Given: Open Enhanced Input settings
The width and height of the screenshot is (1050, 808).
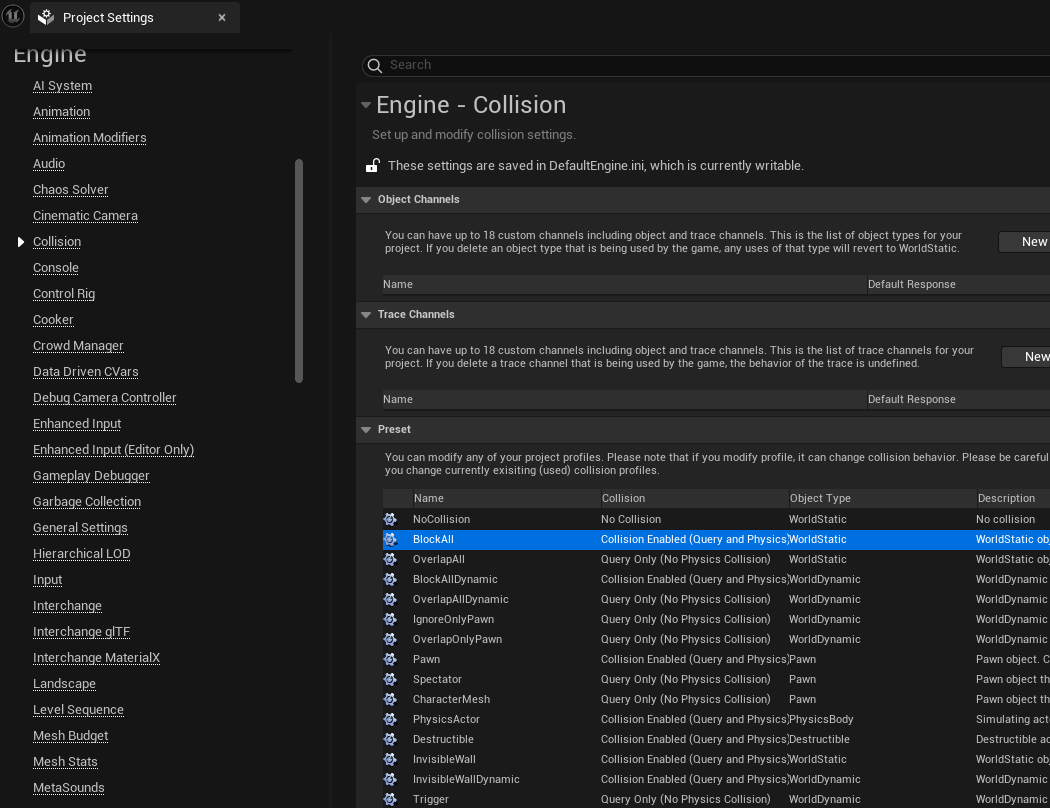Looking at the screenshot, I should pyautogui.click(x=77, y=424).
